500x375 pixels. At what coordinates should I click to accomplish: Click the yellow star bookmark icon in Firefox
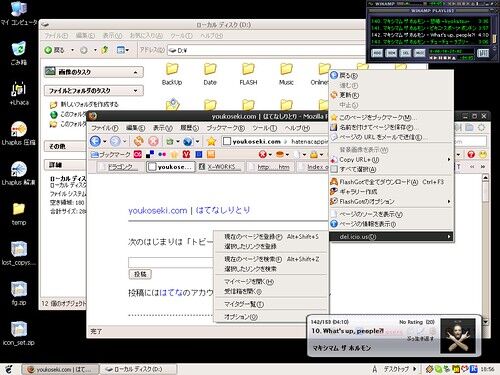pyautogui.click(x=211, y=141)
